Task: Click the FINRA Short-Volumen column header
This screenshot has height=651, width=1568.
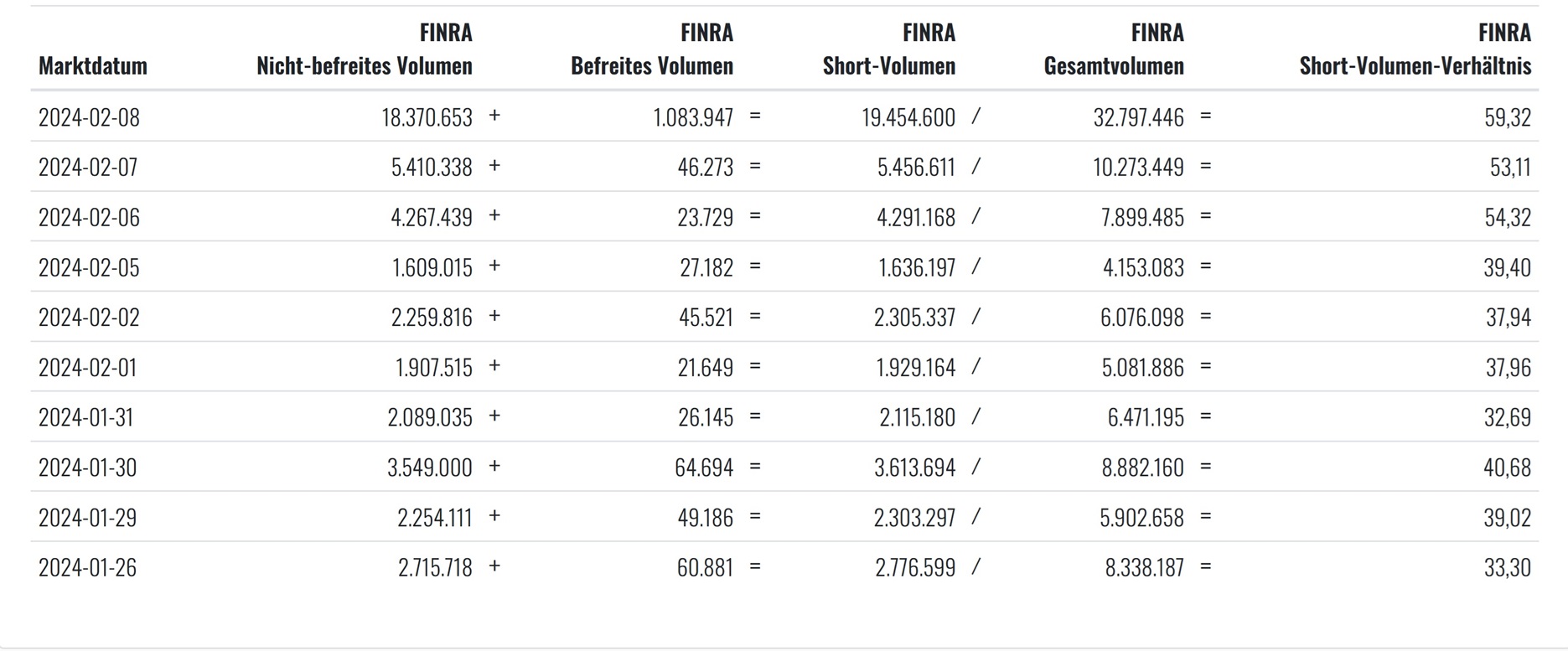Action: pos(889,49)
